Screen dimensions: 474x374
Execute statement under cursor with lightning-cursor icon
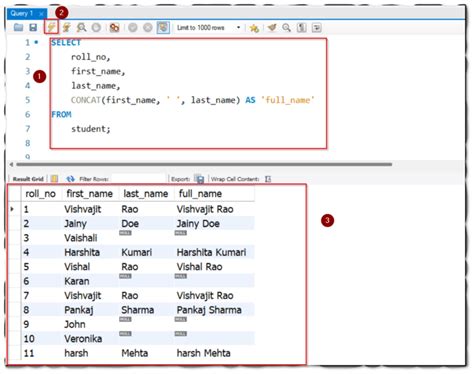click(67, 27)
